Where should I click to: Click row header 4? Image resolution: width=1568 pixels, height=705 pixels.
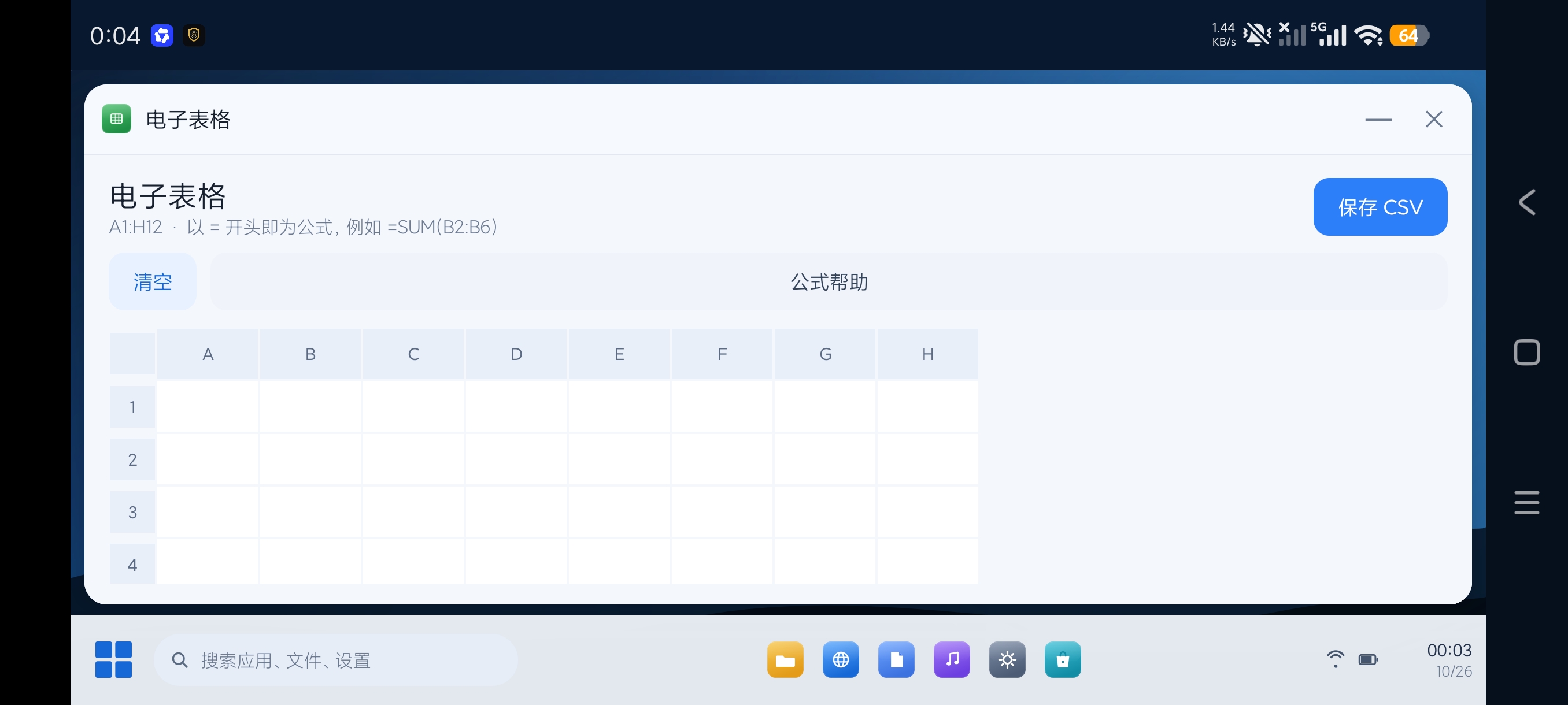pos(132,564)
